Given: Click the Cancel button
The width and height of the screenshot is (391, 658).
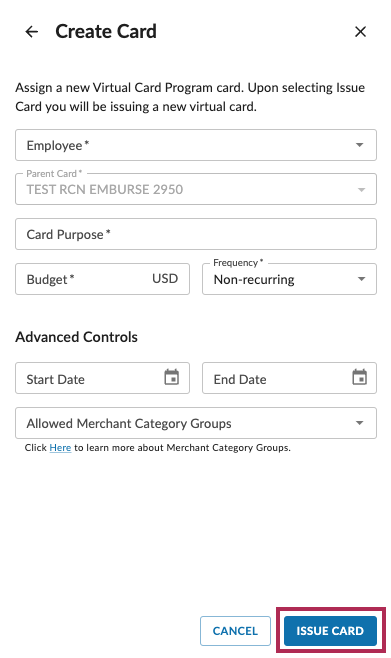Looking at the screenshot, I should point(235,631).
